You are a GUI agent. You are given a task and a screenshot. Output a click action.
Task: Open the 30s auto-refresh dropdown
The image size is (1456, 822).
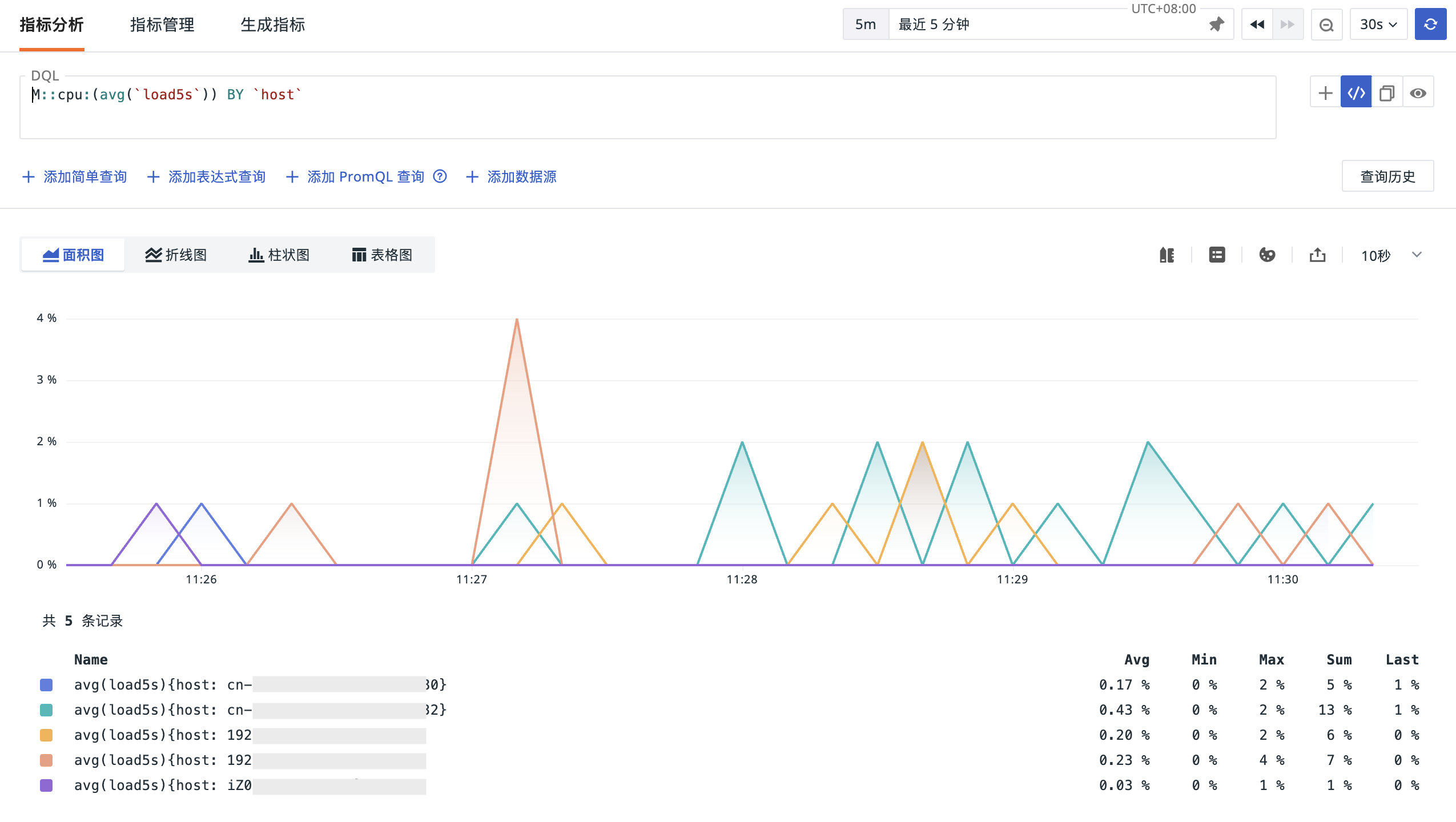click(1378, 25)
